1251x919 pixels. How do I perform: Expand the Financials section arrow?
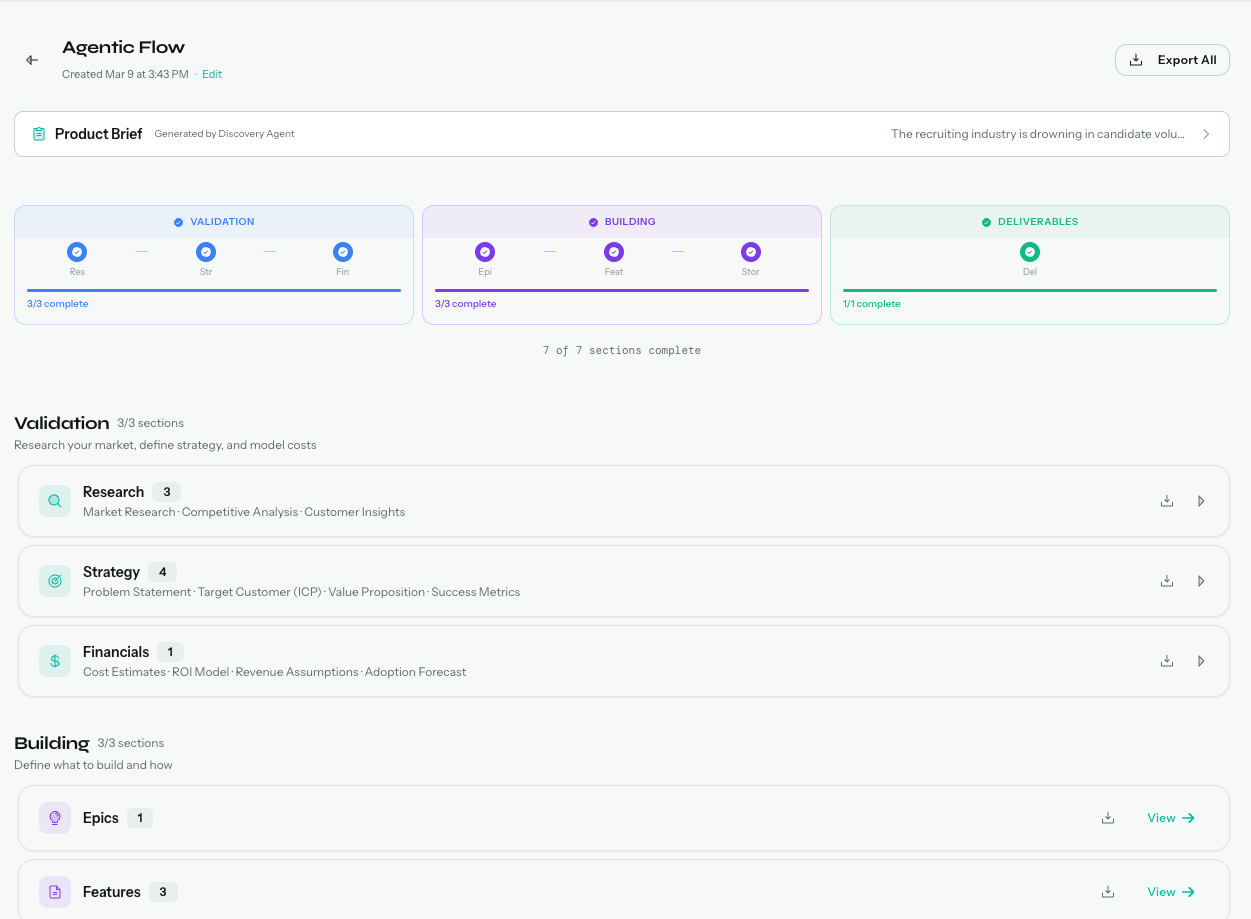pos(1201,660)
